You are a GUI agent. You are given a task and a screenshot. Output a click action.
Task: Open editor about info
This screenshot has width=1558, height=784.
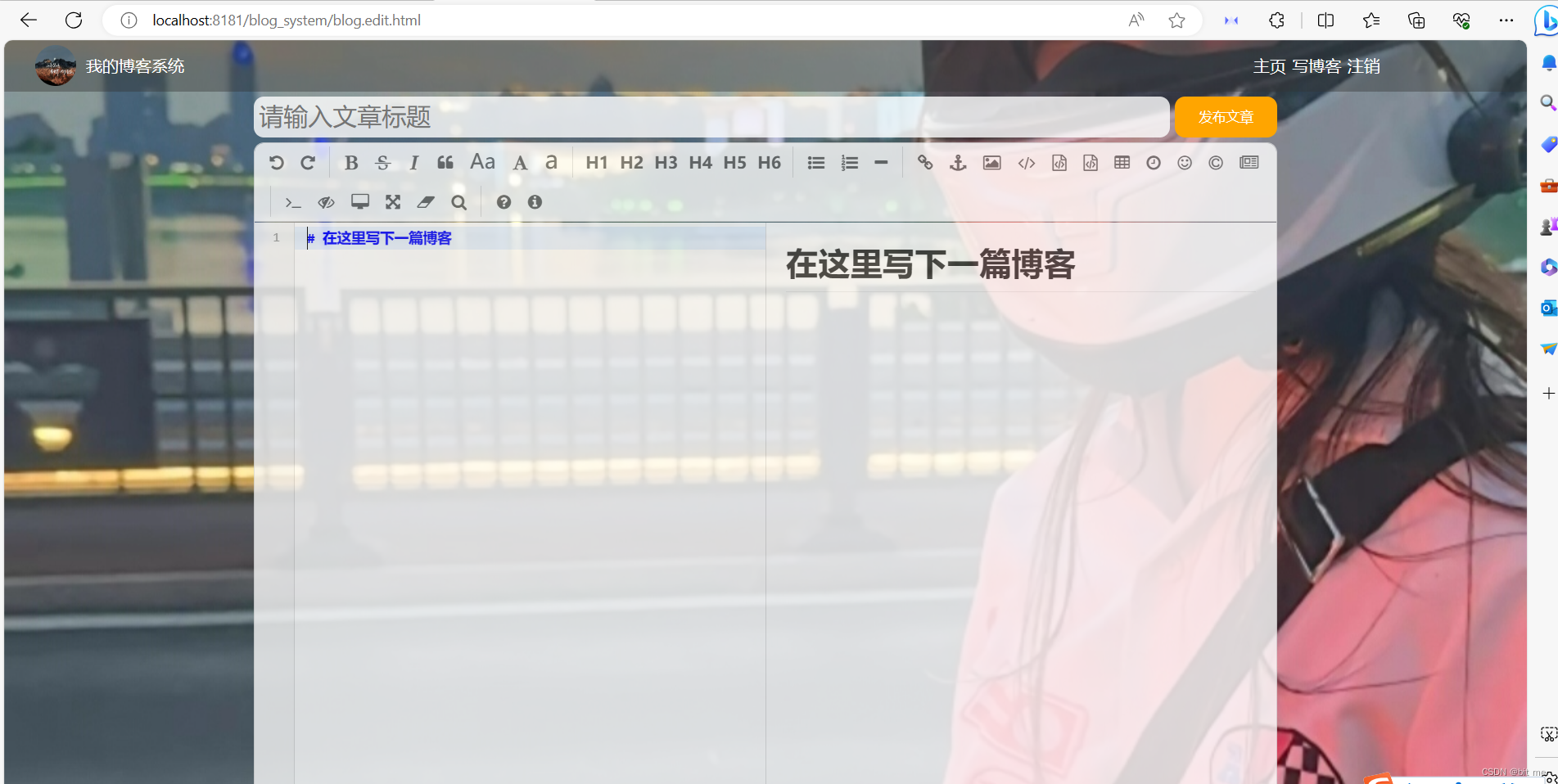pyautogui.click(x=535, y=202)
